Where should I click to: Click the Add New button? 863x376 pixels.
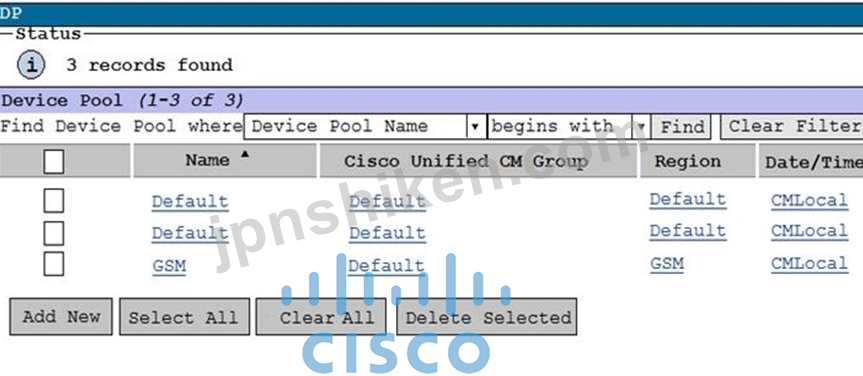tap(61, 317)
